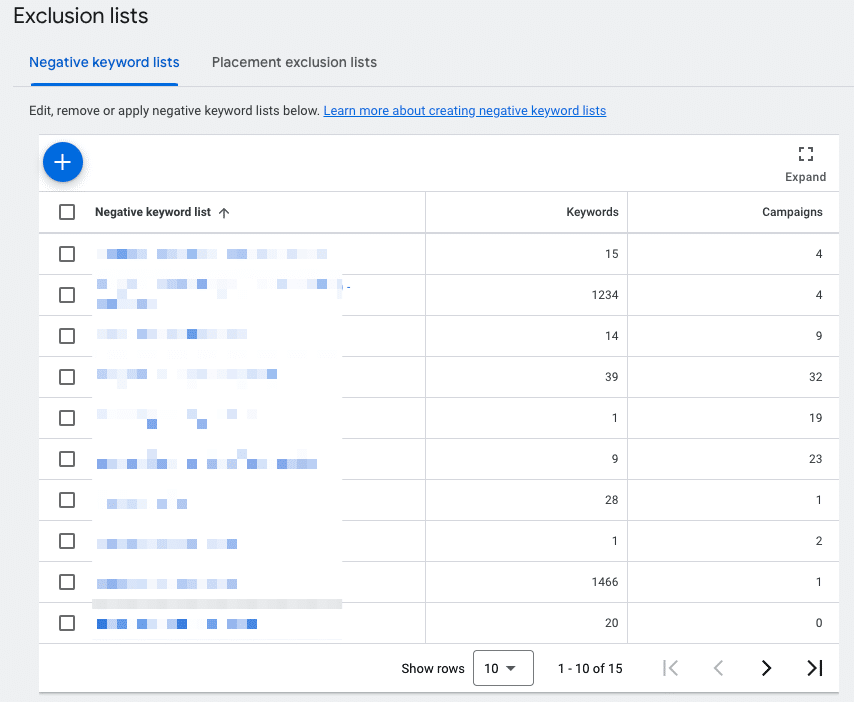Check the row with 14 keywords
The width and height of the screenshot is (854, 702).
click(67, 335)
